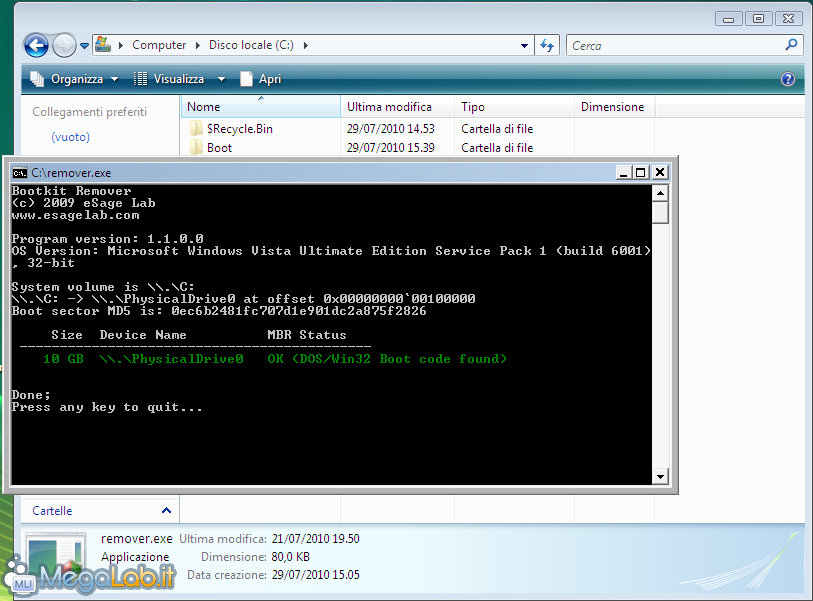Click the console vertical scrollbar thumb

coord(660,213)
